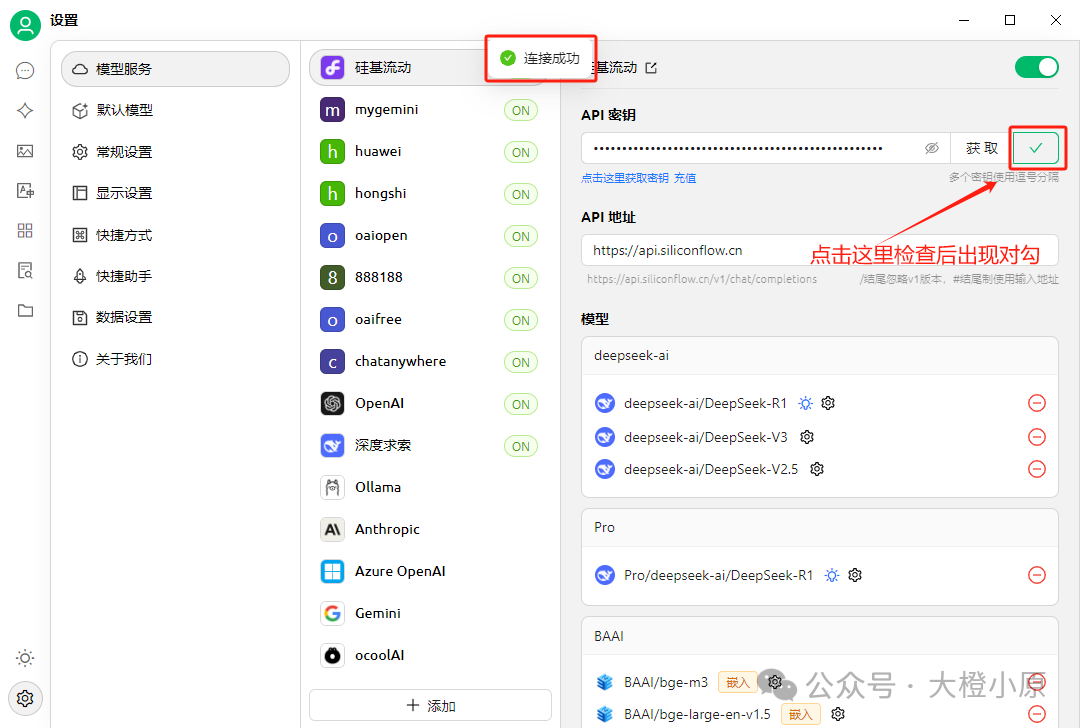Open 数据设置 settings section
The image size is (1080, 728).
coord(176,318)
